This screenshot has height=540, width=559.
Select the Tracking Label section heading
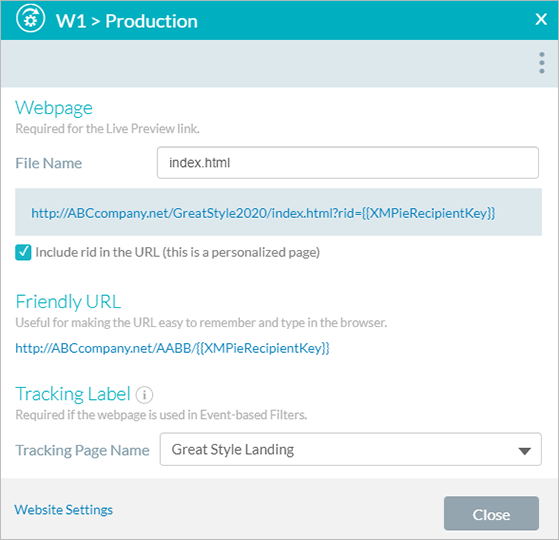73,394
